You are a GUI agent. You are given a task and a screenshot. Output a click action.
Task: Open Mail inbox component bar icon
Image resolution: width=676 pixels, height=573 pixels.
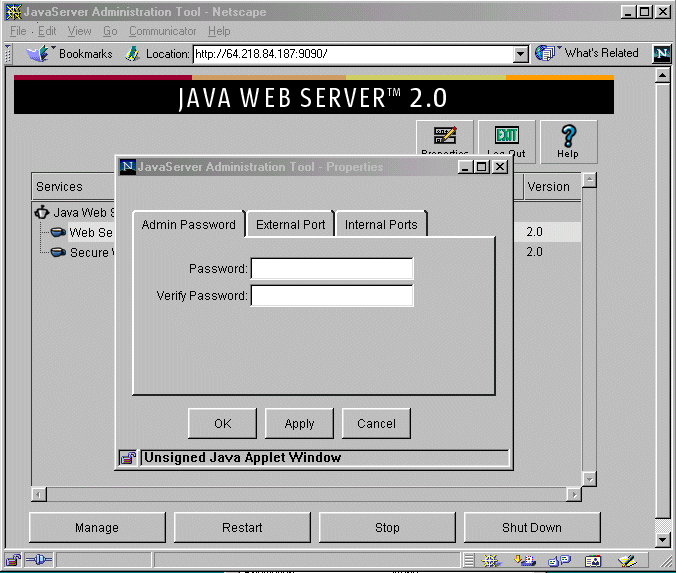(525, 560)
